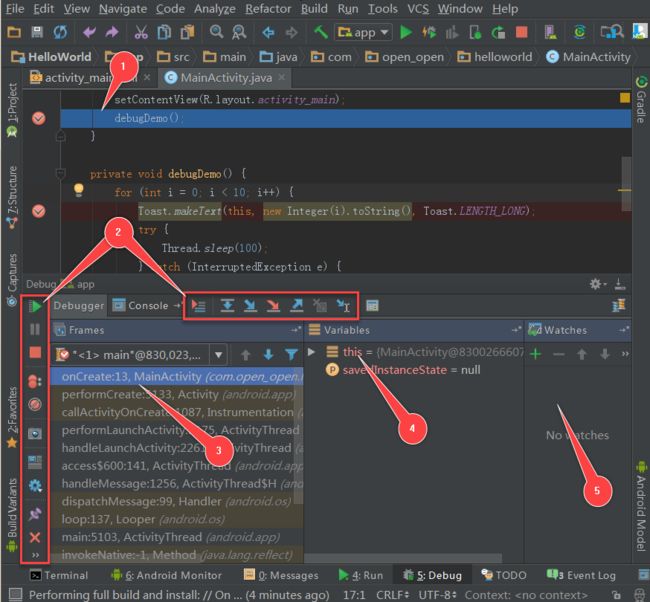The image size is (650, 602).
Task: Click the CRLF line separator selector
Action: [393, 595]
